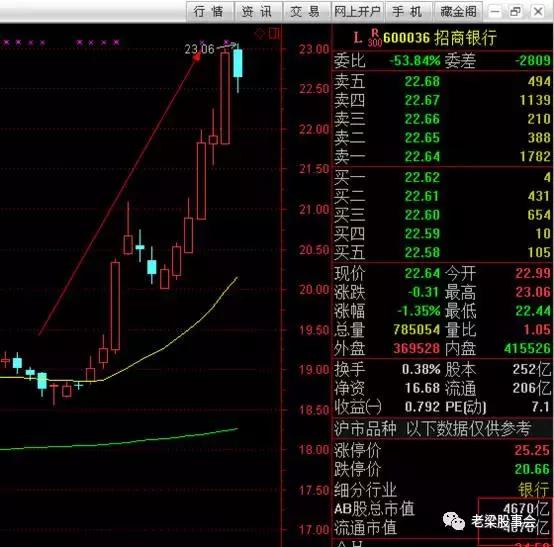Click the red L margin indicator
Screen dimensions: 554x547
pos(358,37)
